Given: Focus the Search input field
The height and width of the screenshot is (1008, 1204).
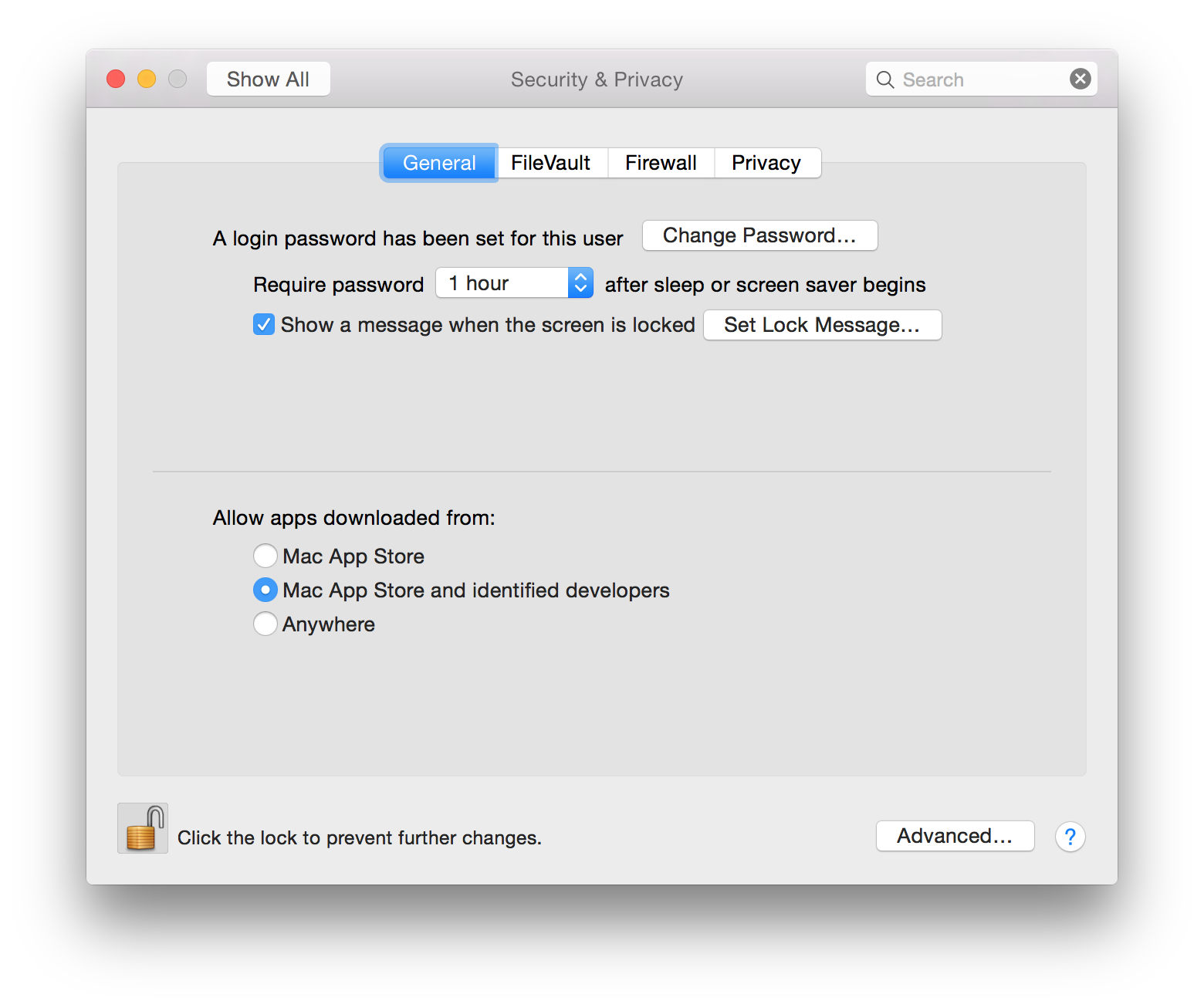Looking at the screenshot, I should 982,79.
